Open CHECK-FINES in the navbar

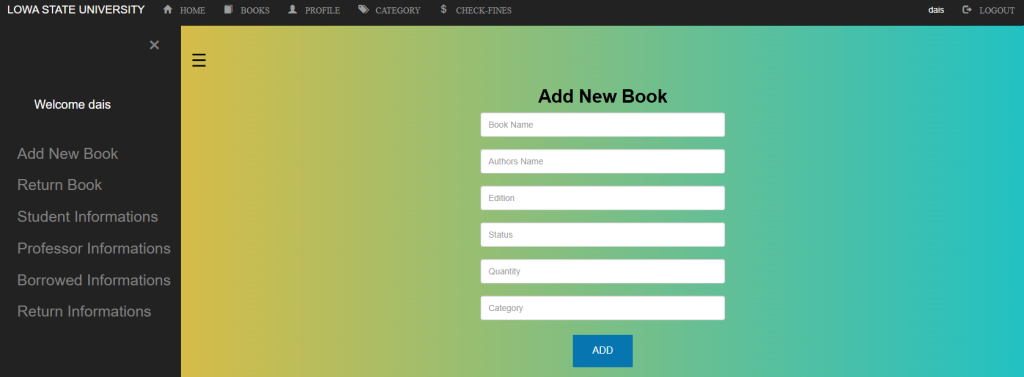click(x=483, y=10)
